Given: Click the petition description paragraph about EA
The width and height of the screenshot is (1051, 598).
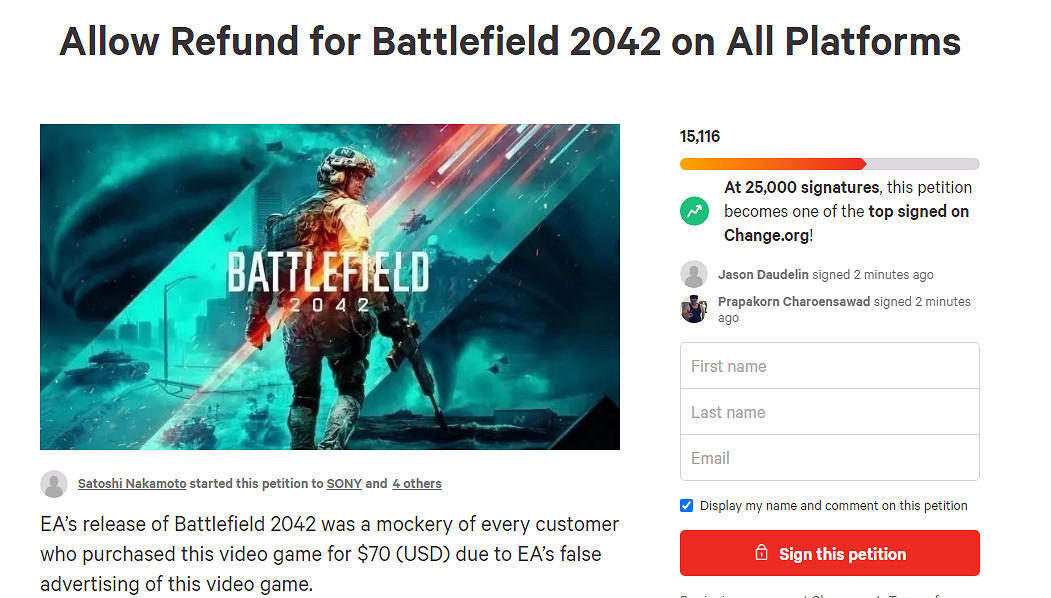Looking at the screenshot, I should pos(330,553).
